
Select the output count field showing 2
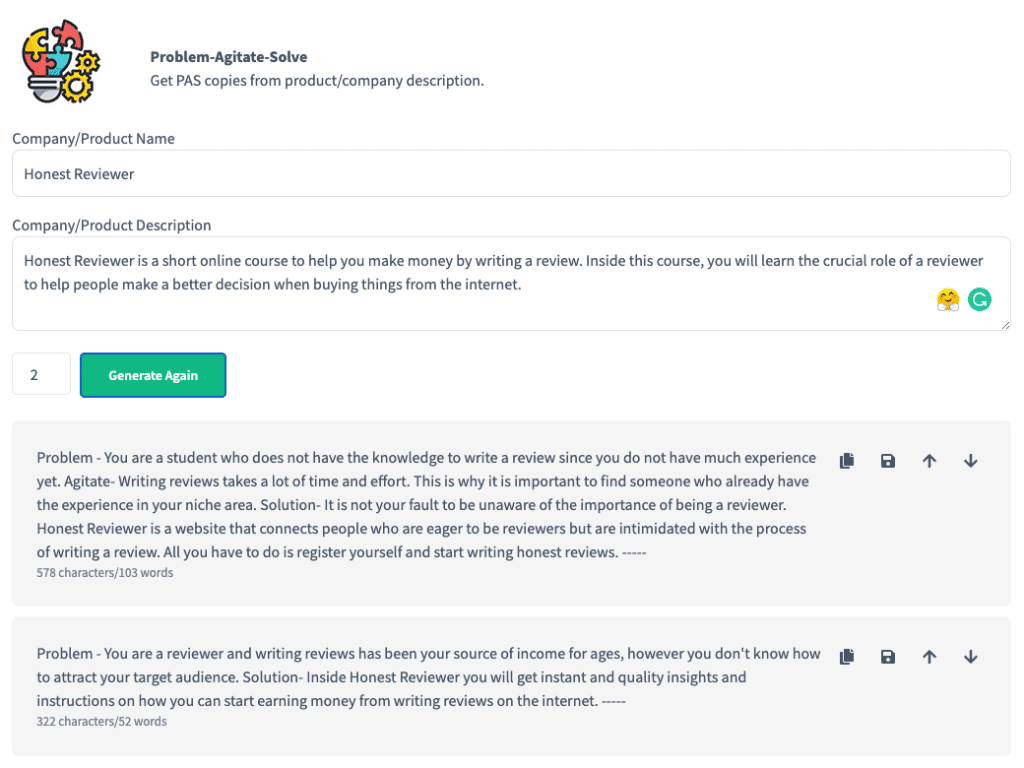click(41, 374)
